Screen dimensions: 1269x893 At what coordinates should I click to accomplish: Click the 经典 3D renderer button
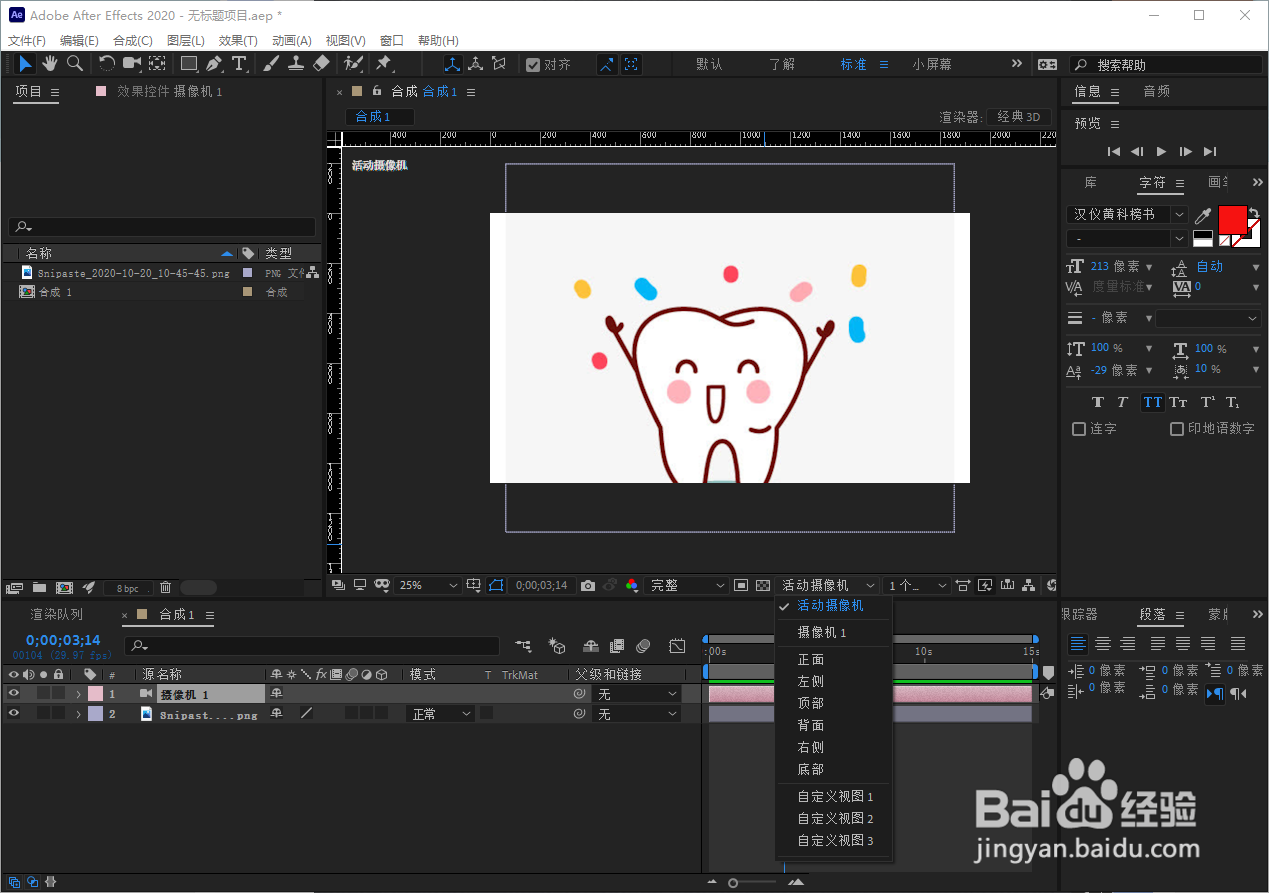(1020, 117)
